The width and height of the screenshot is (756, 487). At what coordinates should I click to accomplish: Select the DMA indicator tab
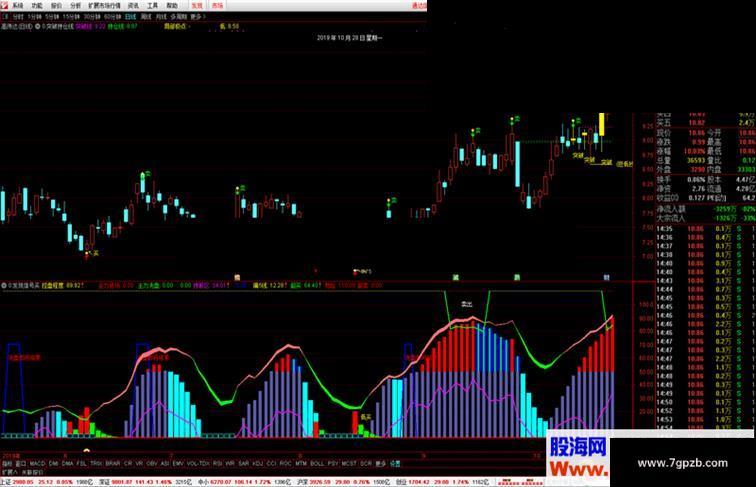coord(68,463)
